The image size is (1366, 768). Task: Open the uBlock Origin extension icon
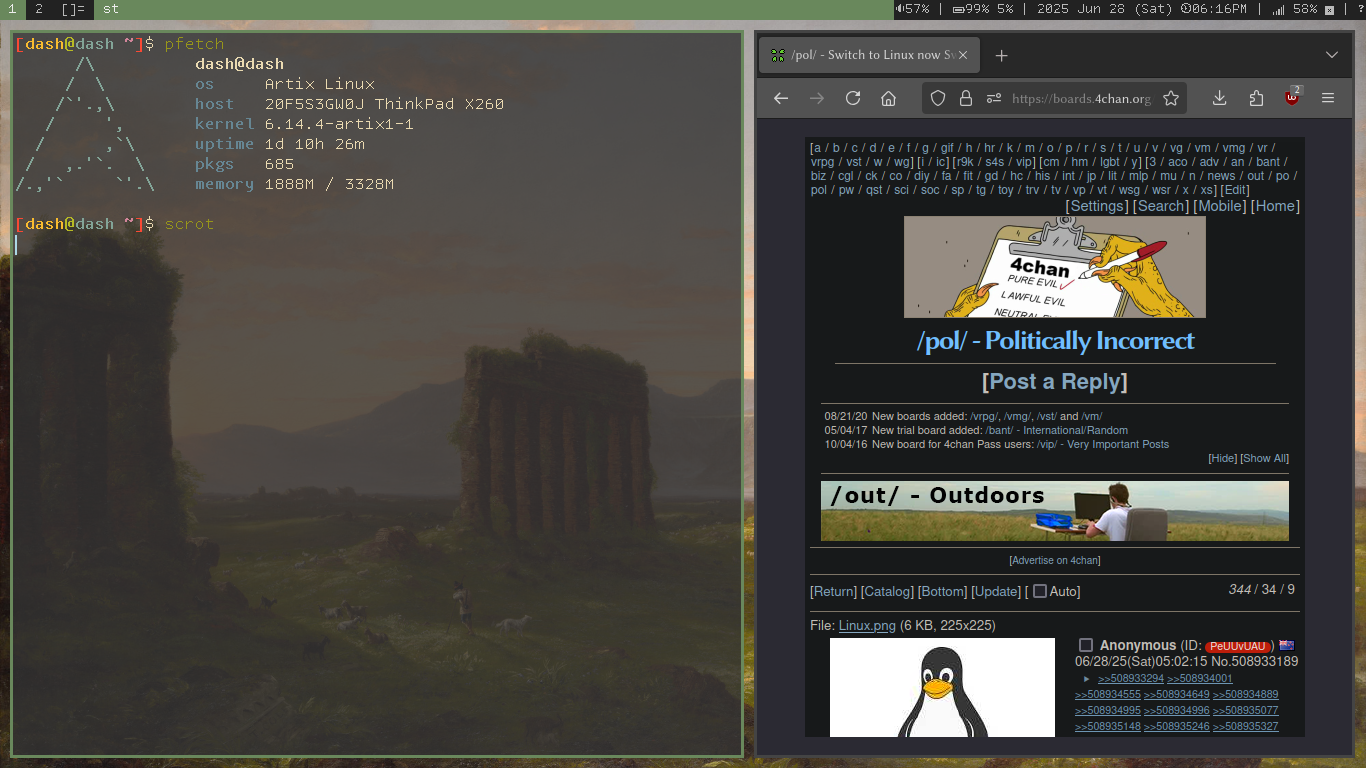pos(1292,98)
